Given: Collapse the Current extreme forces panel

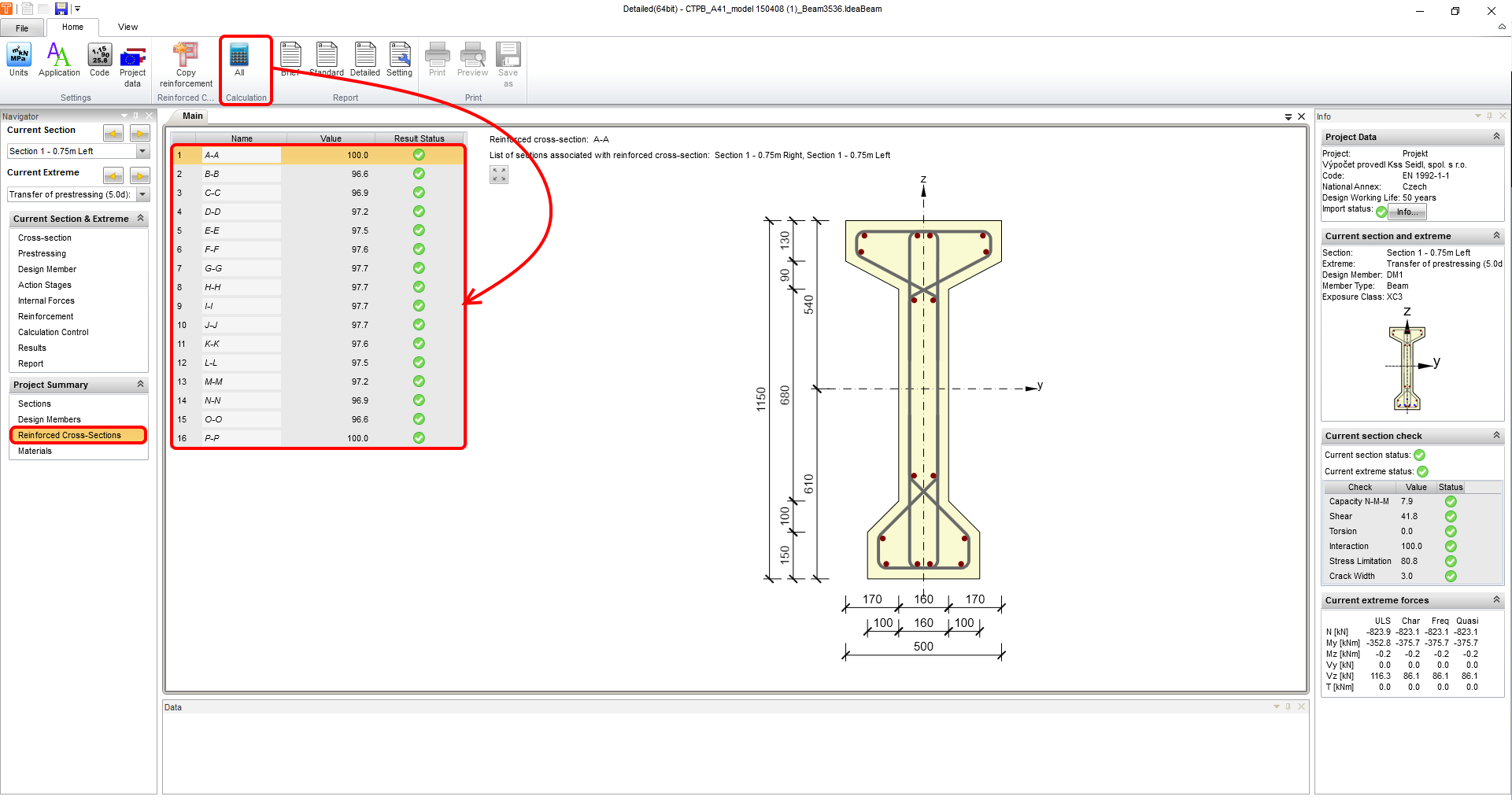Looking at the screenshot, I should click(1495, 599).
